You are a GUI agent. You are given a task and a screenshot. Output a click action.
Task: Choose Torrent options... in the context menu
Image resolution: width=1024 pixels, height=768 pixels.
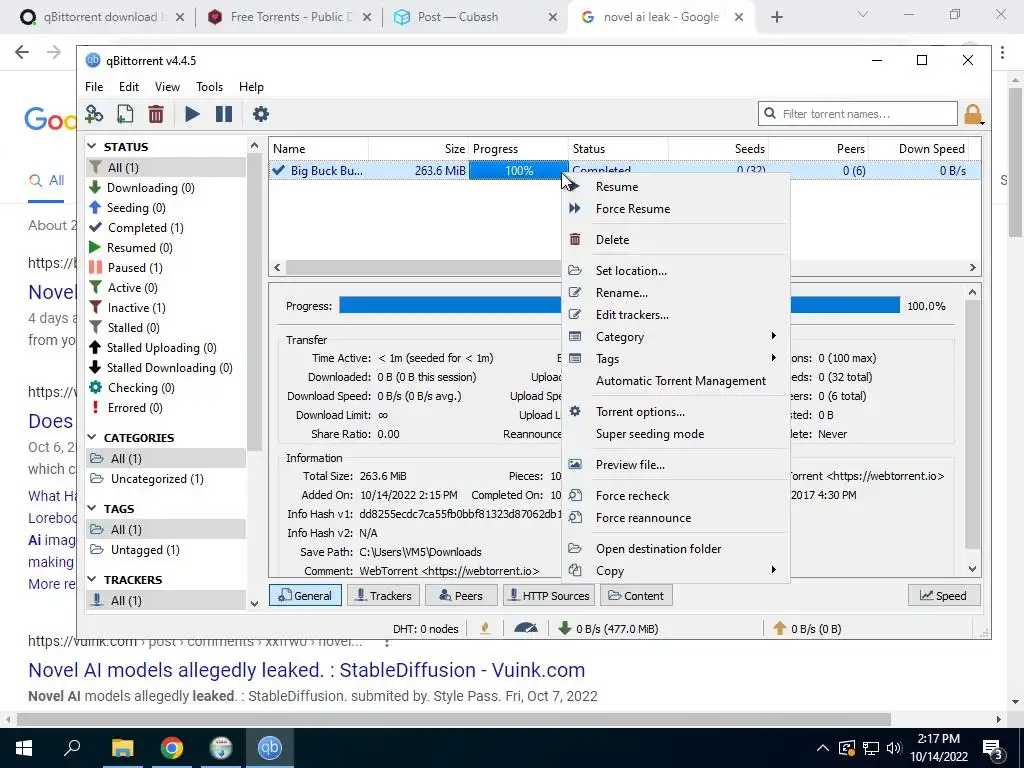point(676,412)
